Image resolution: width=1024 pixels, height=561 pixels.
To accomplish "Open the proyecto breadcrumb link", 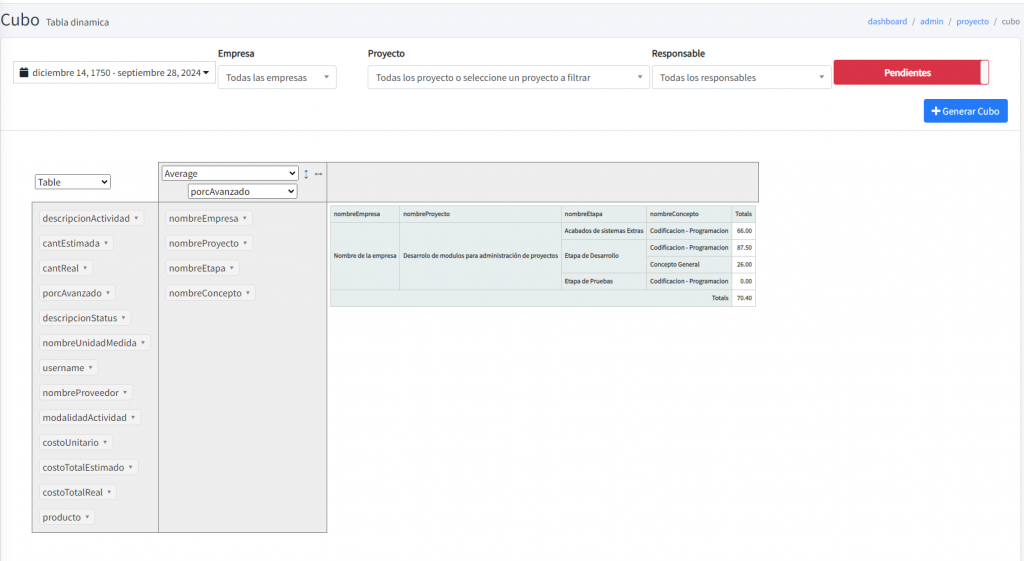I will click(x=972, y=21).
